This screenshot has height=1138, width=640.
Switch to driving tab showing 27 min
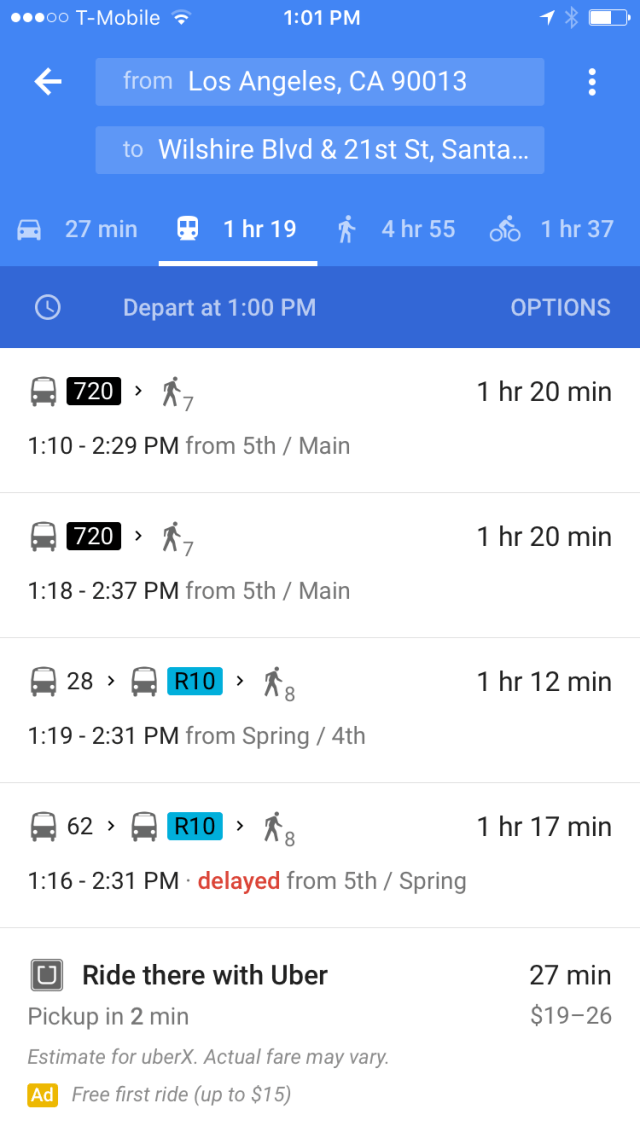(x=79, y=230)
